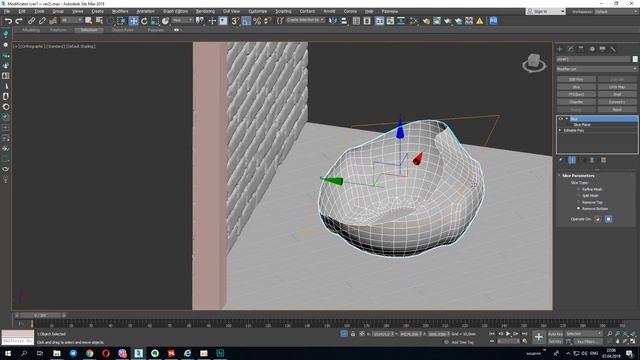The width and height of the screenshot is (640, 360).
Task: Select Slice Plane sub-object in stack
Action: 582,124
